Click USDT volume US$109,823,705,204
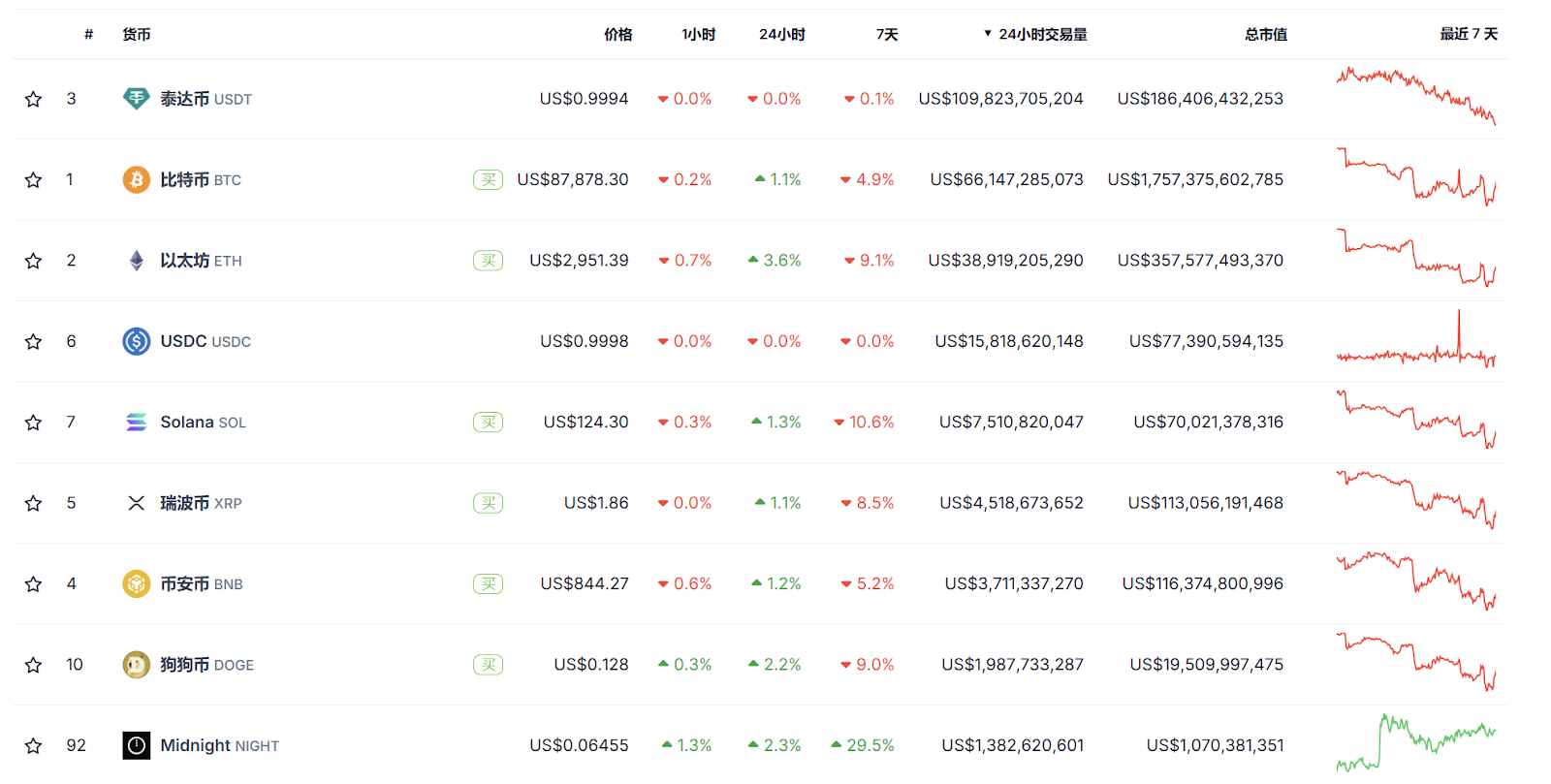This screenshot has height=784, width=1551. click(1000, 99)
